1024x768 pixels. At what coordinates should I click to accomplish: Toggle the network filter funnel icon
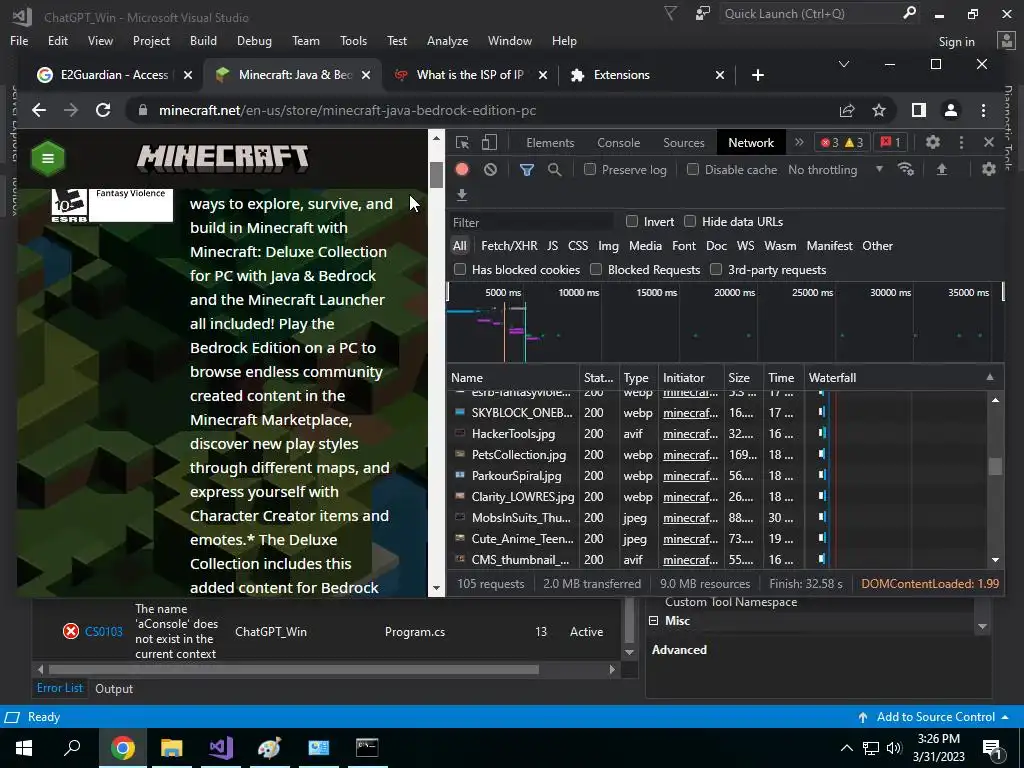pyautogui.click(x=526, y=170)
